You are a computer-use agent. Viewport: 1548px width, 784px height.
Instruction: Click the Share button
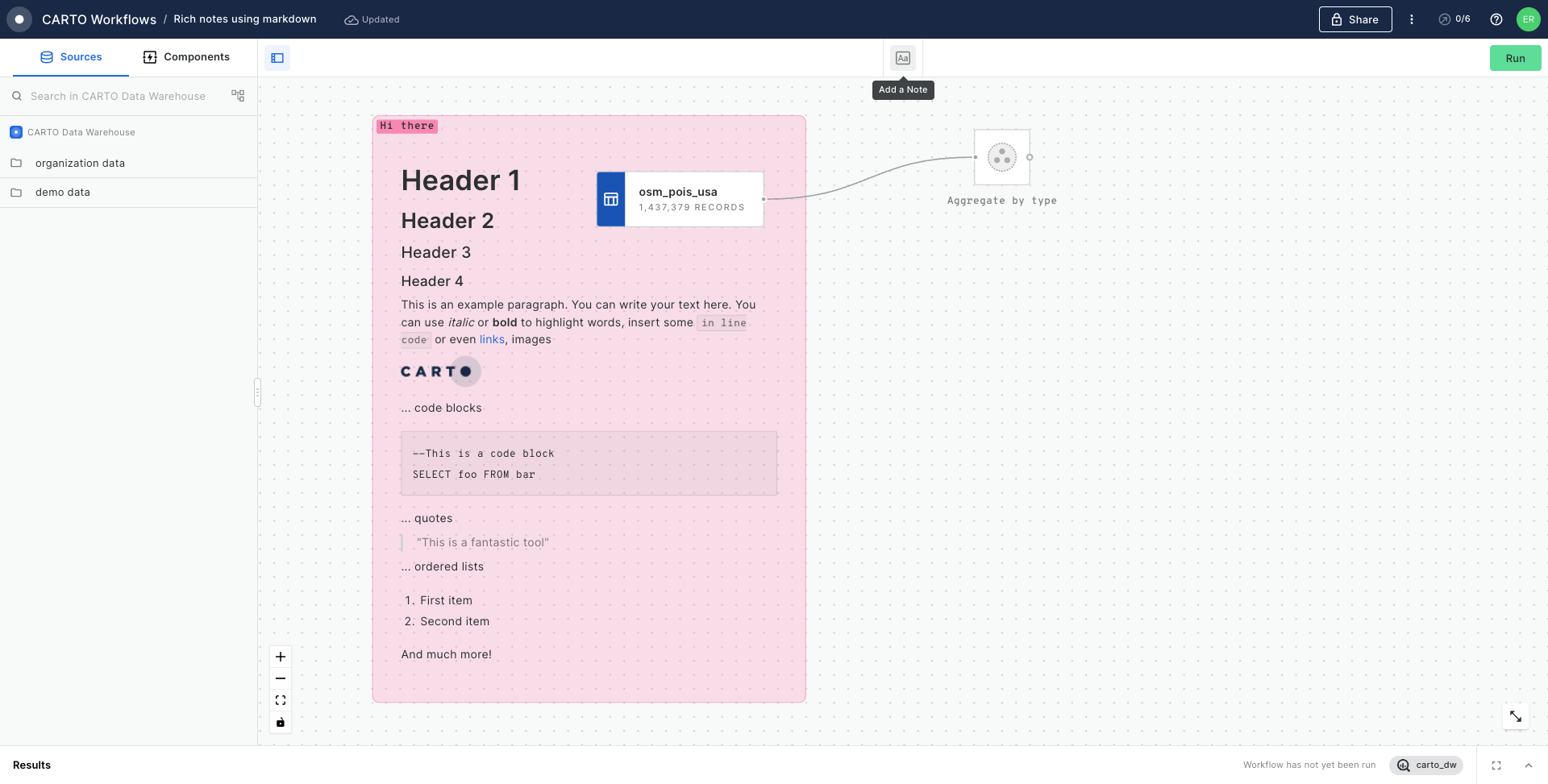(1354, 19)
